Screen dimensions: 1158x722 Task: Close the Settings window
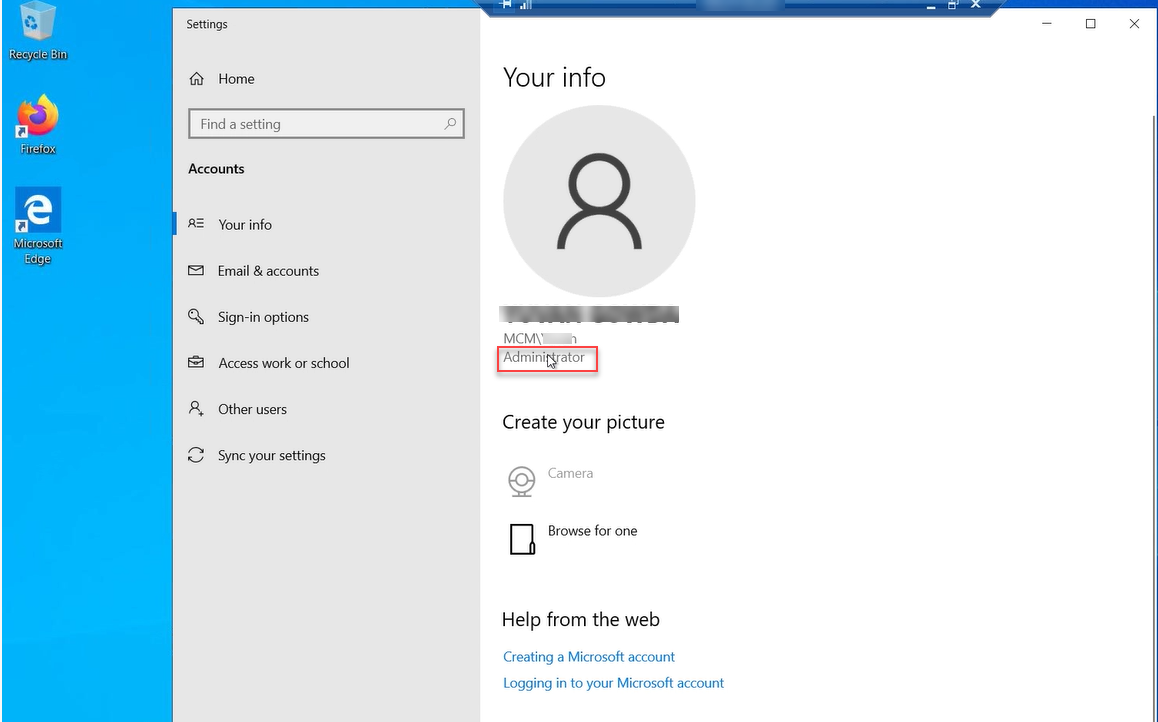click(1134, 24)
